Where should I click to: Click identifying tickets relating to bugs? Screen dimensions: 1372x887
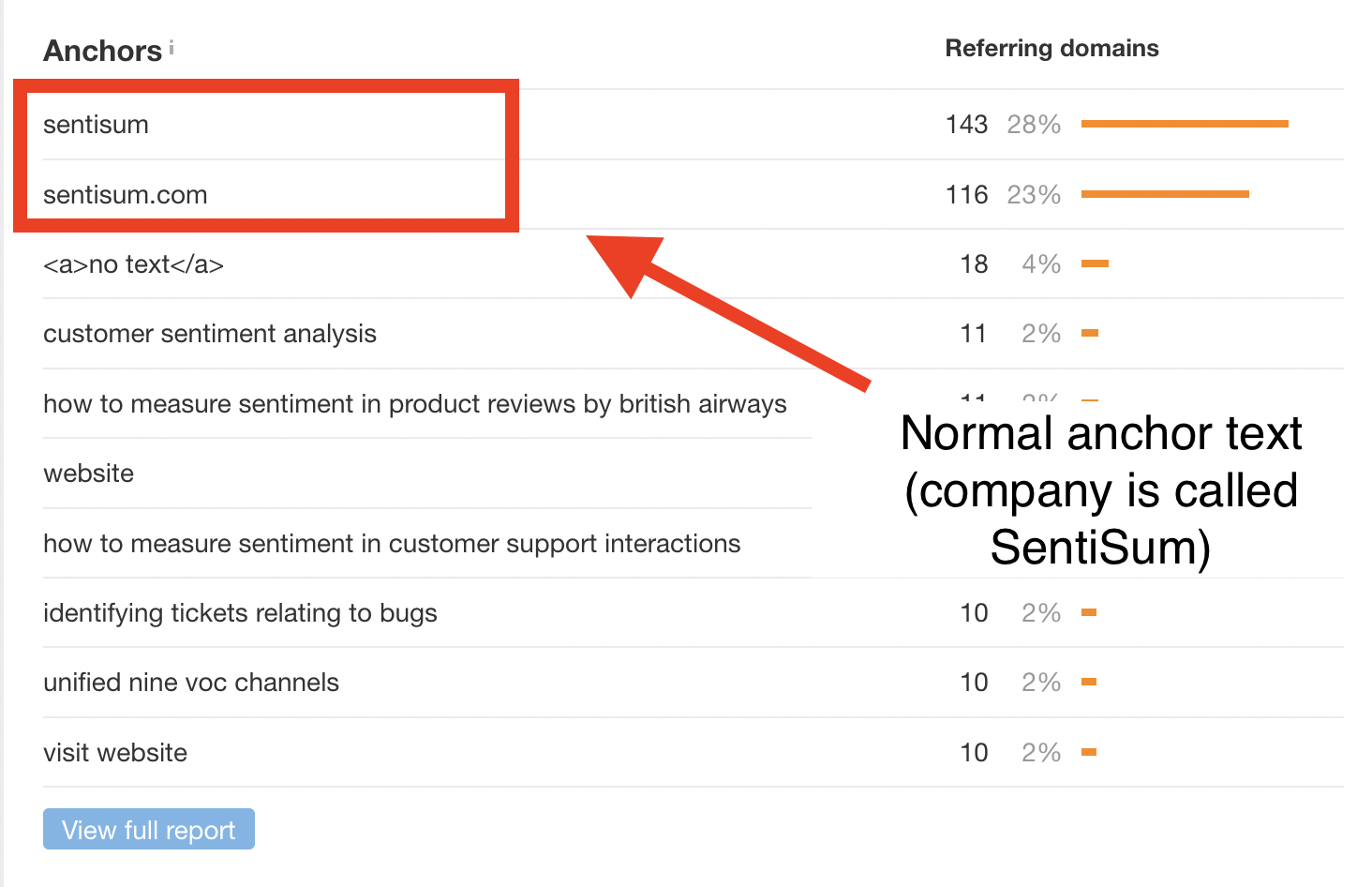pos(240,613)
